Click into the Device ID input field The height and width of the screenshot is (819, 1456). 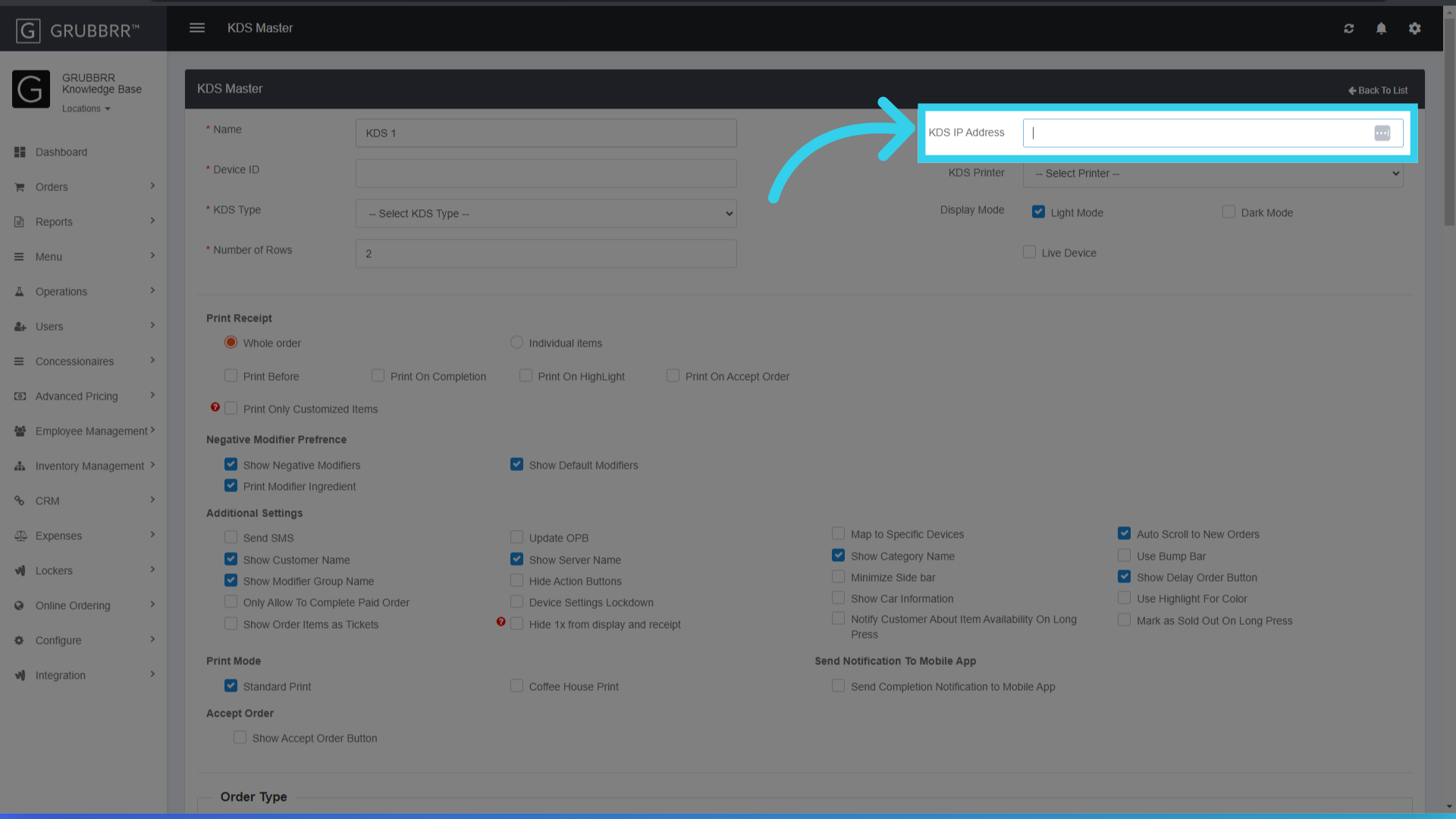point(546,174)
